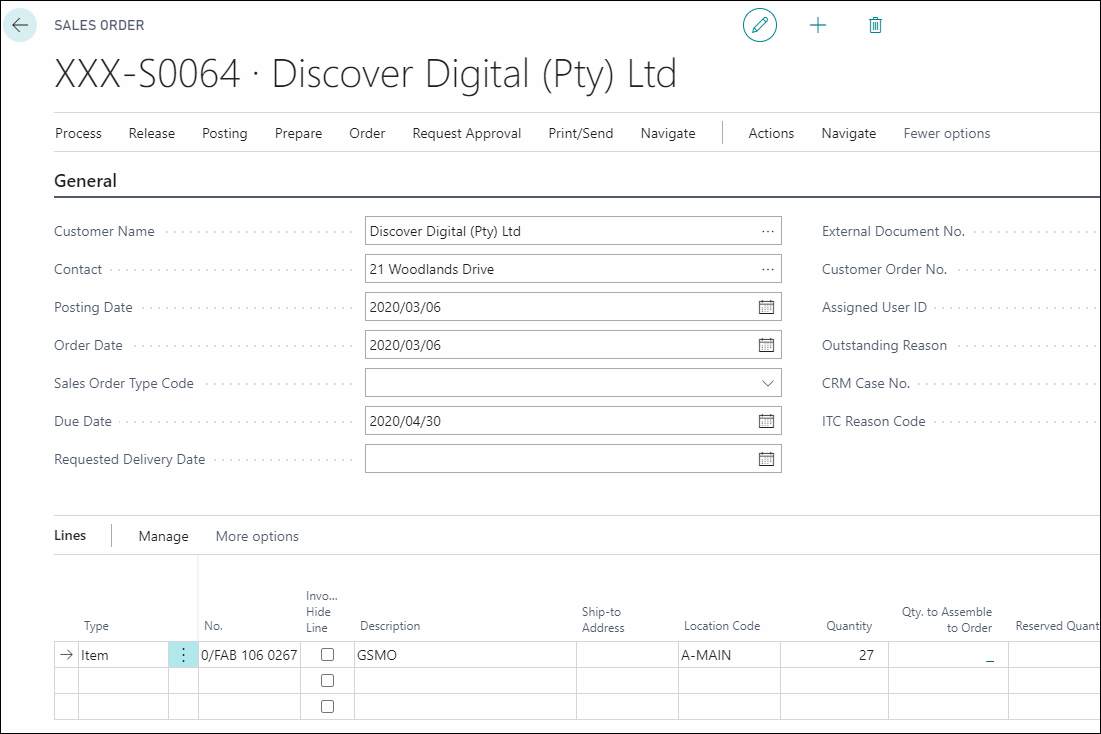Click the Posting Date field
The width and height of the screenshot is (1101, 734).
point(573,307)
